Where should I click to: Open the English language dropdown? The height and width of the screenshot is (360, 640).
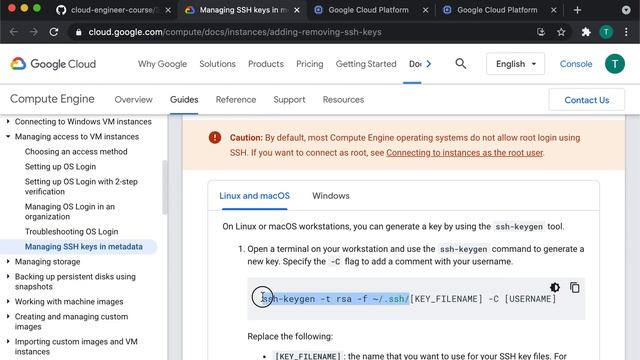click(x=516, y=64)
